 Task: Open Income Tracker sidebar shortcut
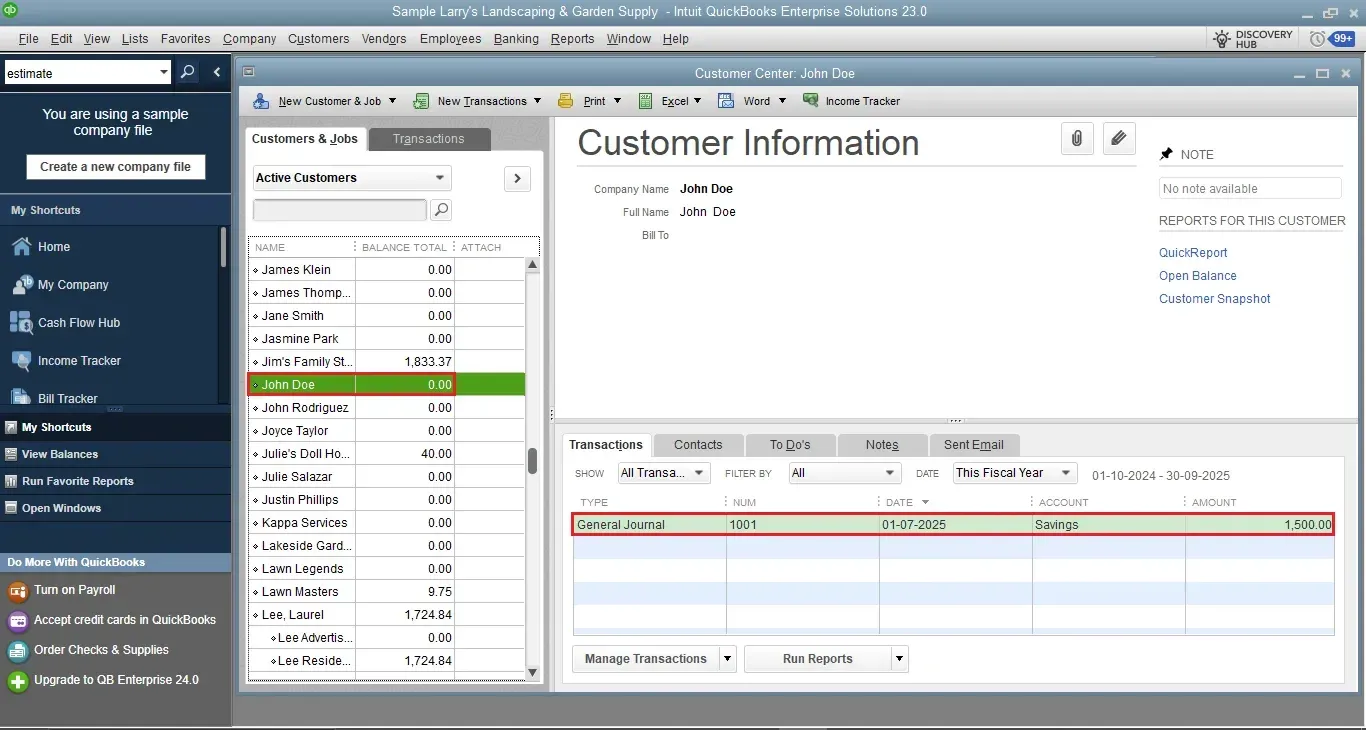pos(65,361)
